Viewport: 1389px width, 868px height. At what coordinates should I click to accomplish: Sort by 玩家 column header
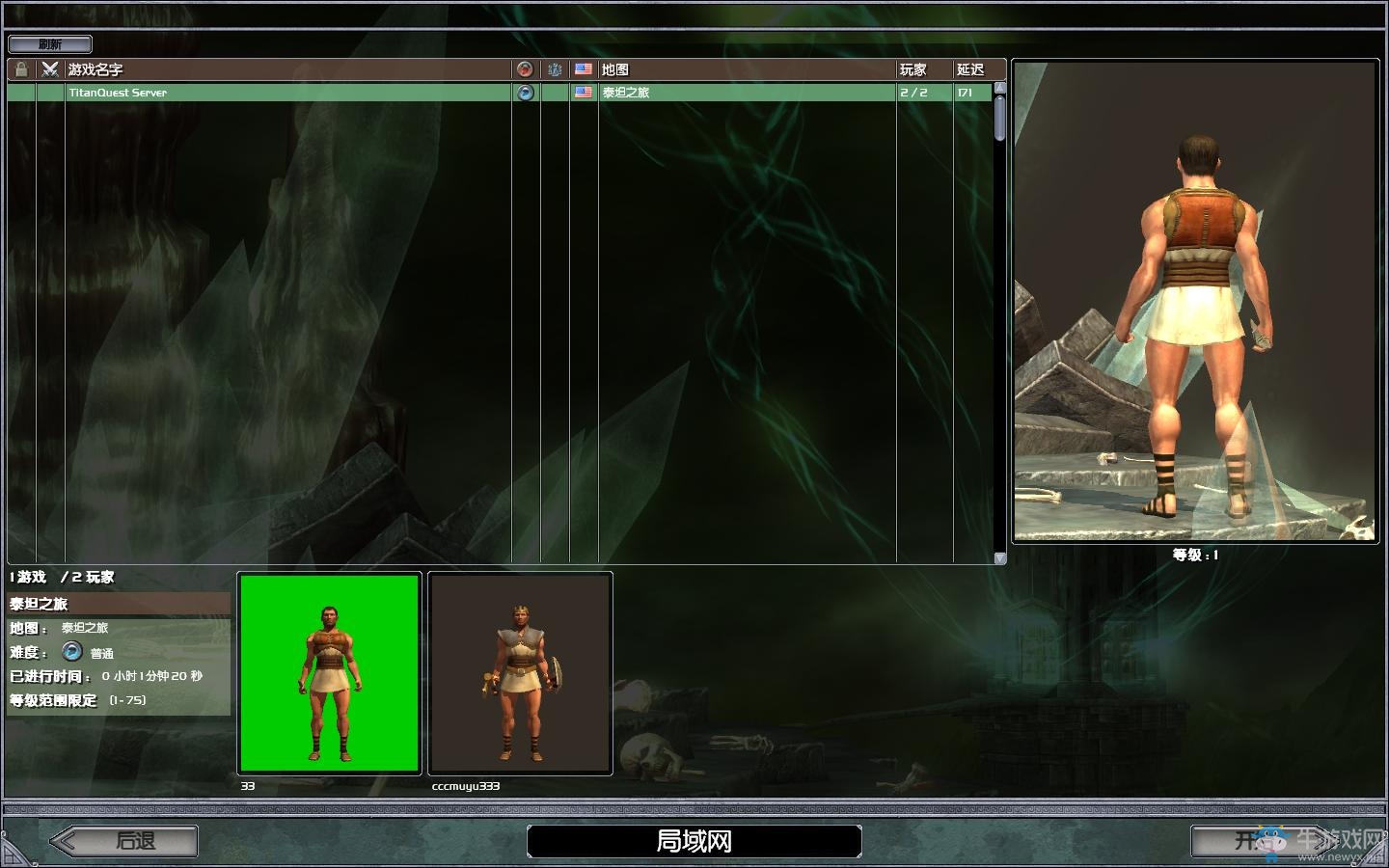click(924, 69)
